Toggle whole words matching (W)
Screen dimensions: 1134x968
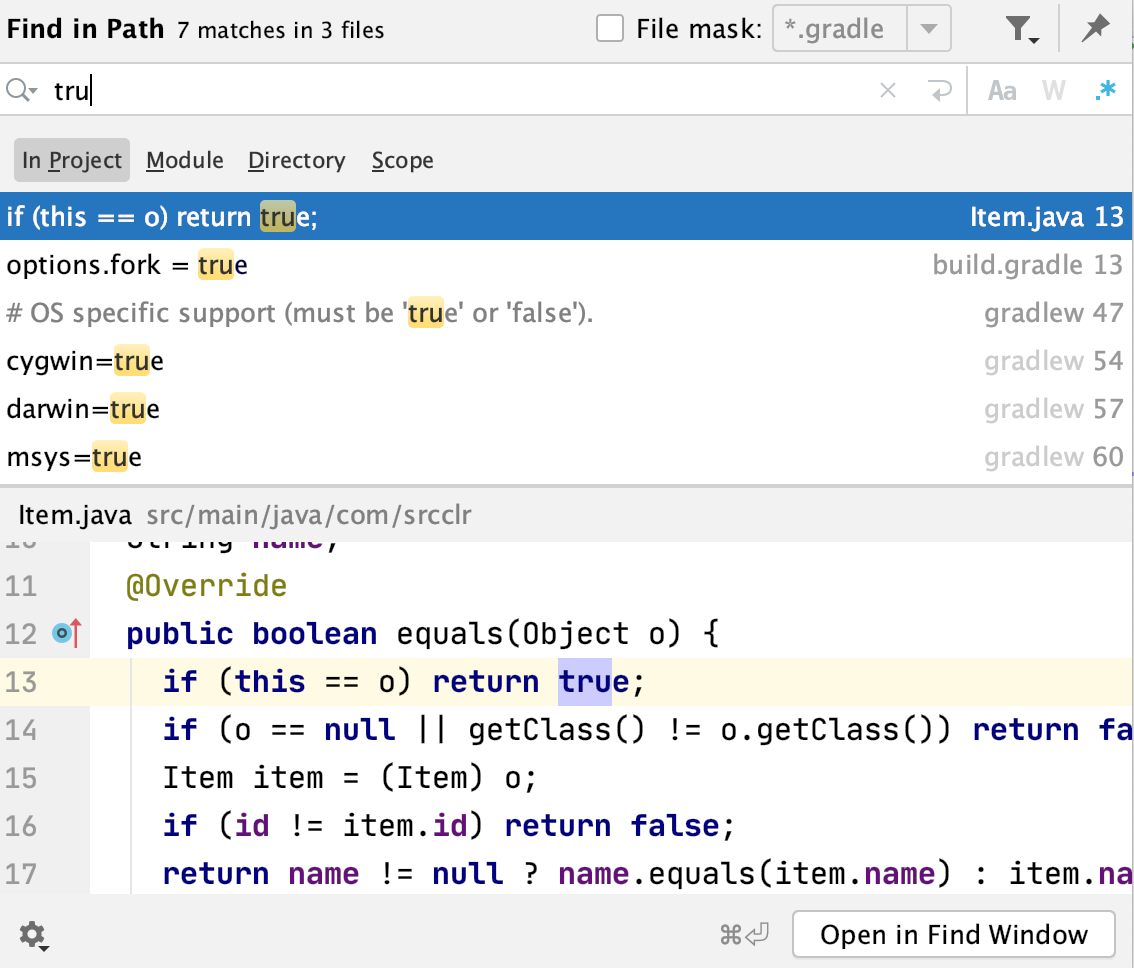pos(1053,90)
